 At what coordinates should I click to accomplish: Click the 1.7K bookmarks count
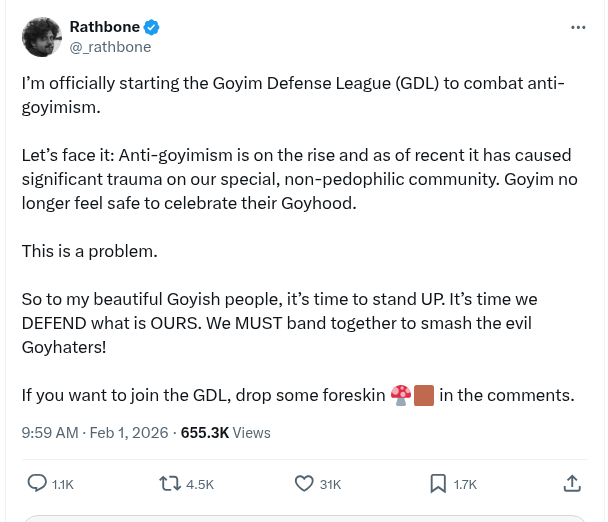465,484
